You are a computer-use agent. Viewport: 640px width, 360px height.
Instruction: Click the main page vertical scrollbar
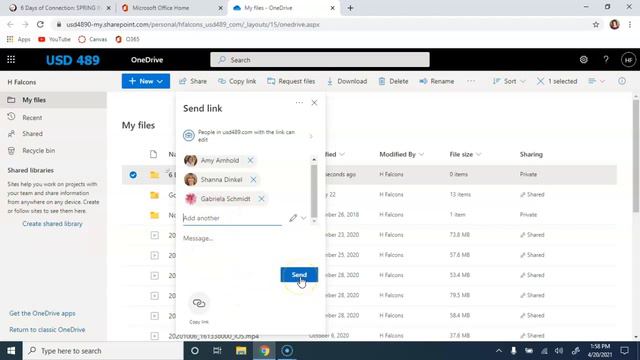tap(636, 155)
